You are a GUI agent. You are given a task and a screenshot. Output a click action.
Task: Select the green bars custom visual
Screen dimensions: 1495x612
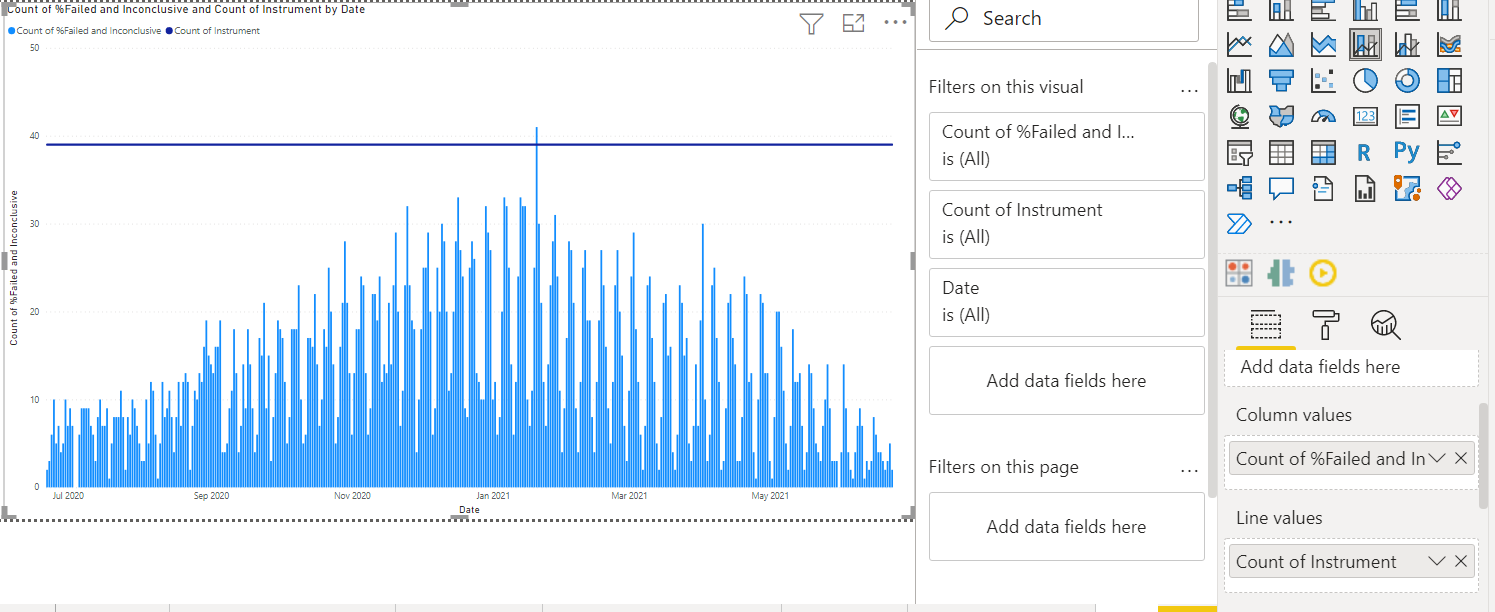point(1281,272)
